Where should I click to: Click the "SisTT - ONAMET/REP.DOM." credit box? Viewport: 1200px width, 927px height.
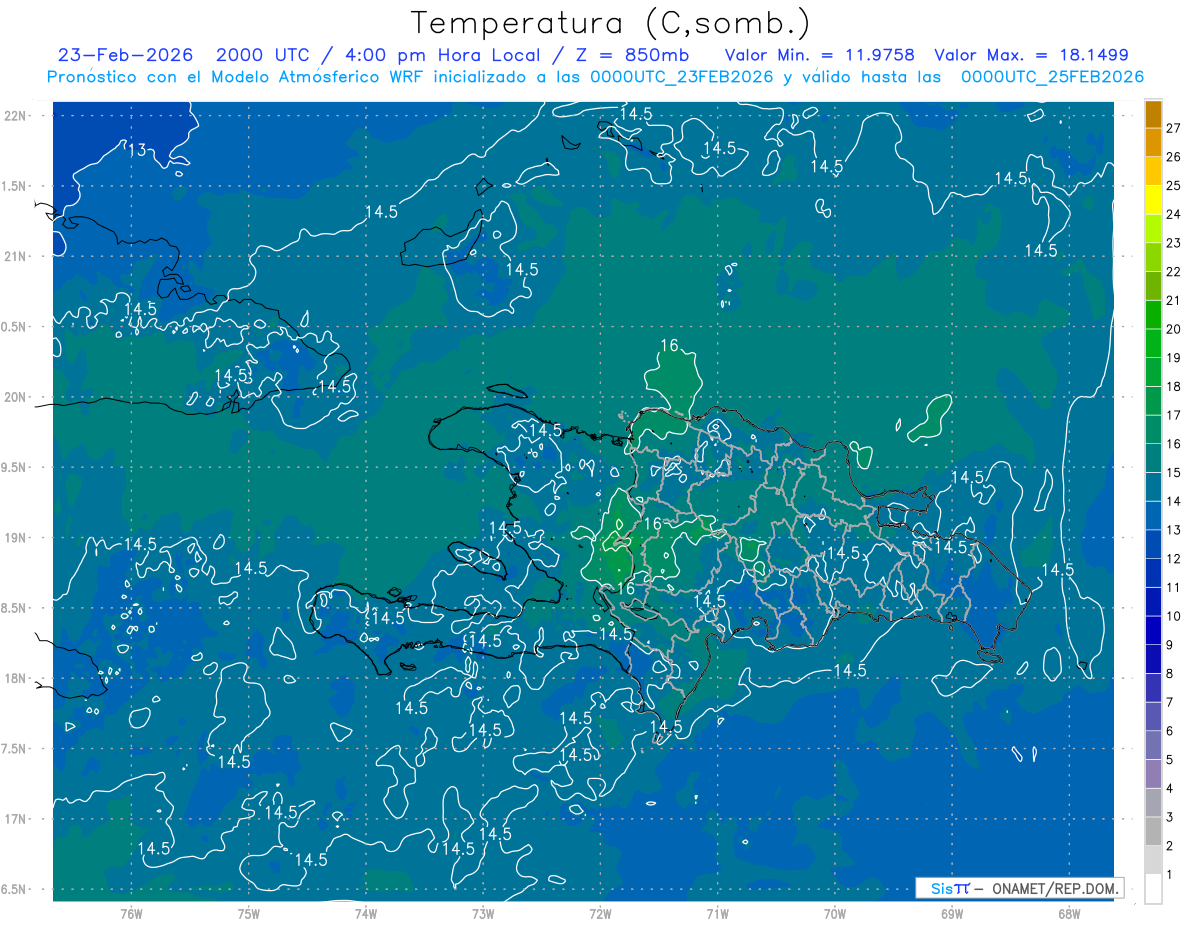click(x=1019, y=888)
